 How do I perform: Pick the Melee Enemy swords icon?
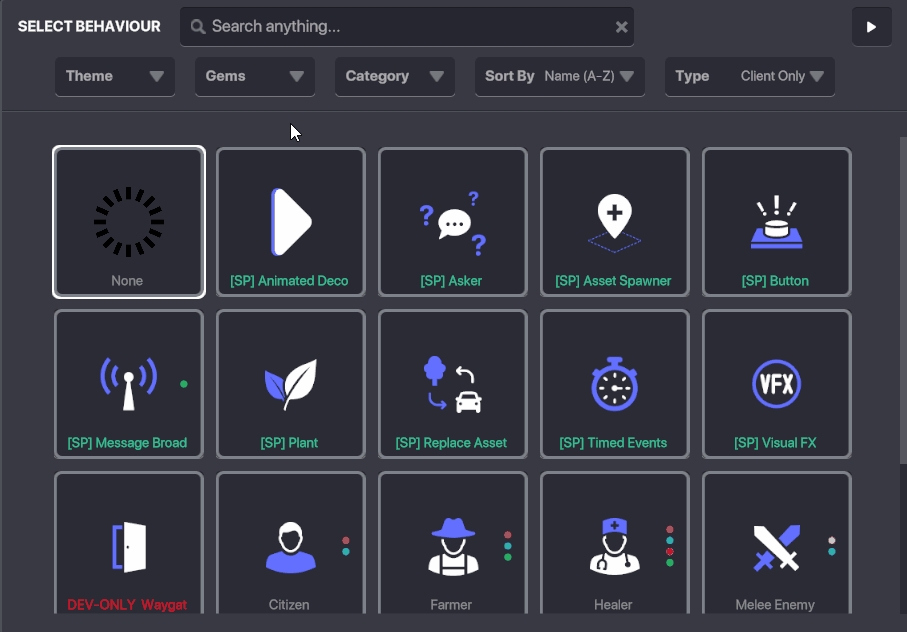(776, 547)
